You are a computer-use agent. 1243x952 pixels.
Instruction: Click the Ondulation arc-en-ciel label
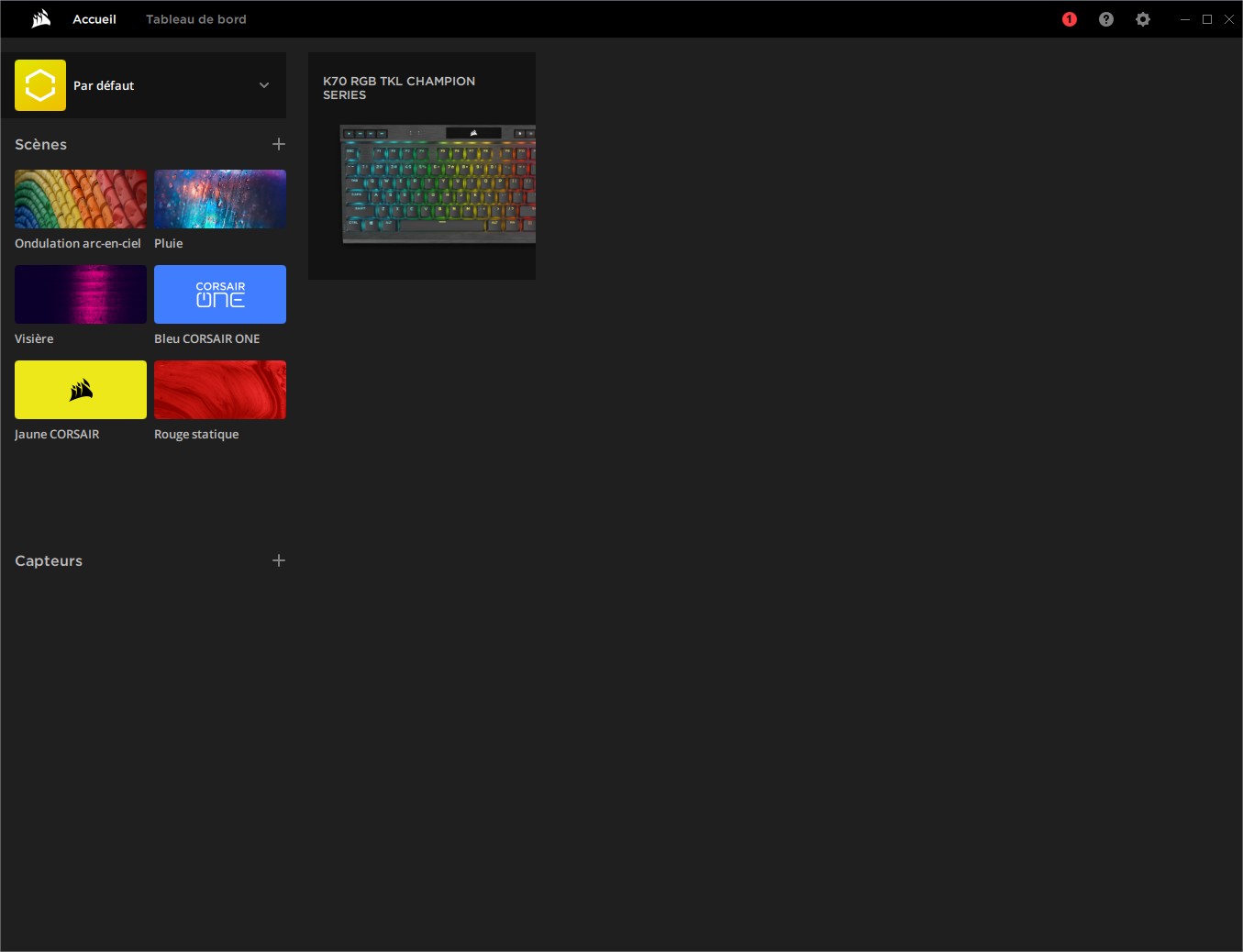pos(78,243)
